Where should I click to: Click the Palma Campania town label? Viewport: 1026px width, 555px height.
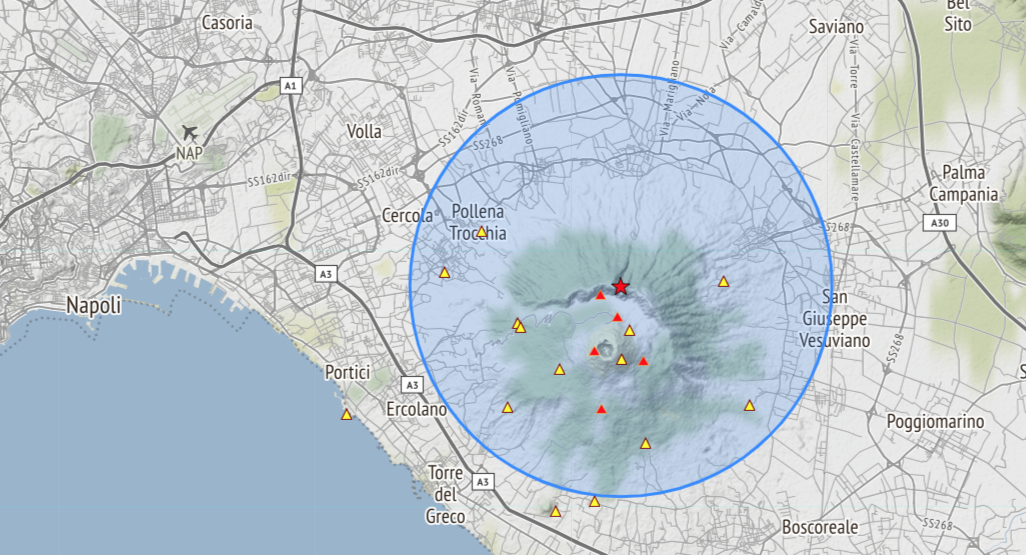click(x=964, y=184)
